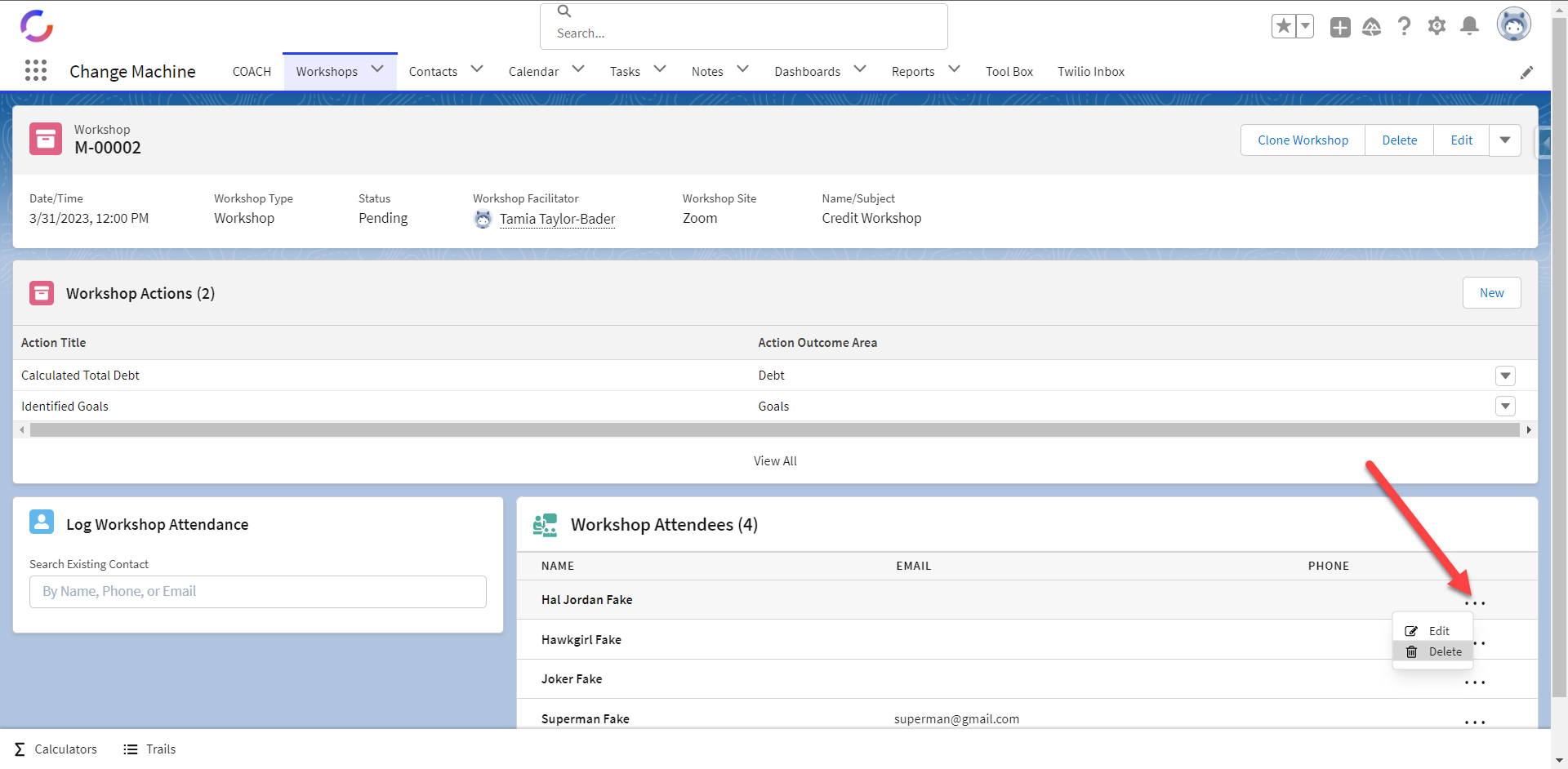Open Calculators in utility bar
Screen dimensions: 1568x769
pyautogui.click(x=56, y=749)
